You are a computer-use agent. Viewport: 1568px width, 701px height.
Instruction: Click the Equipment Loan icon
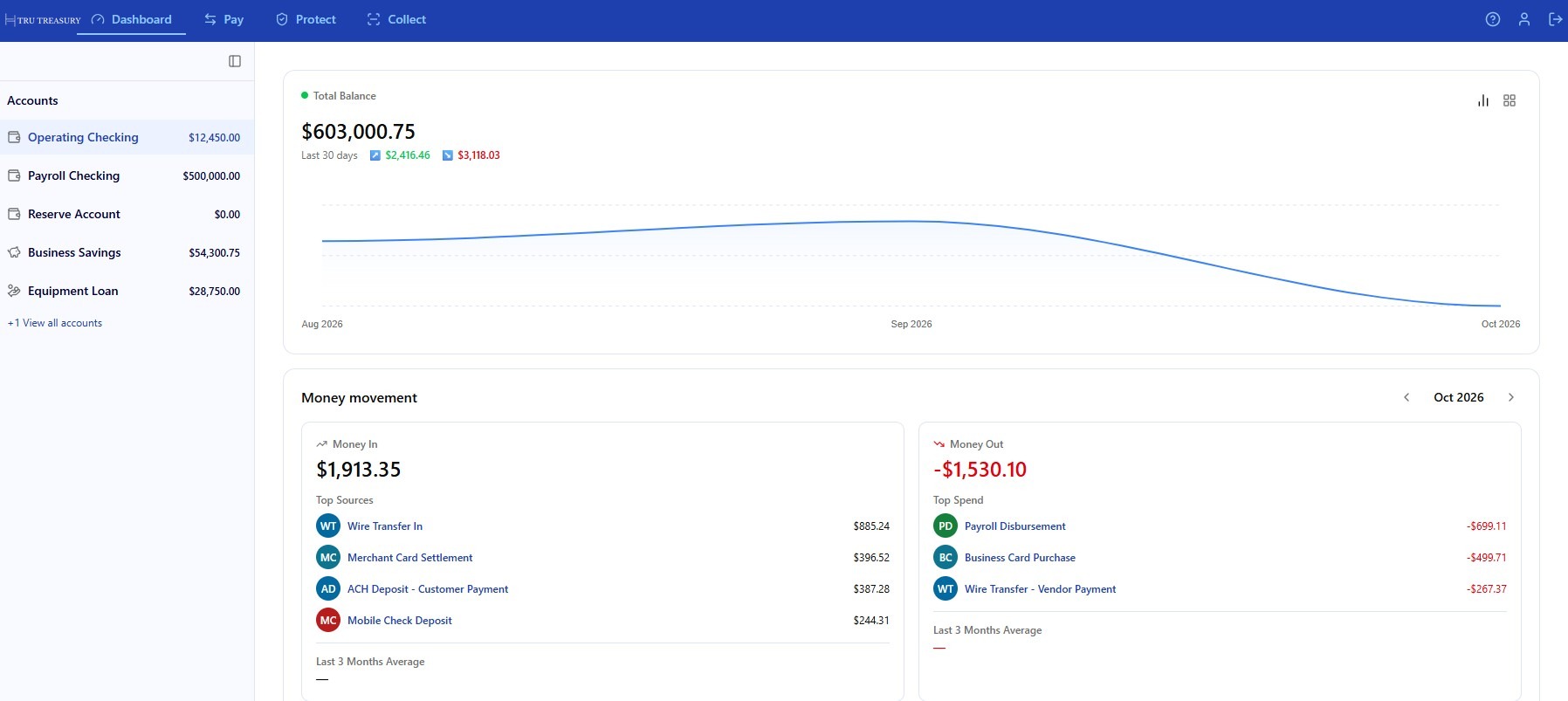[14, 291]
